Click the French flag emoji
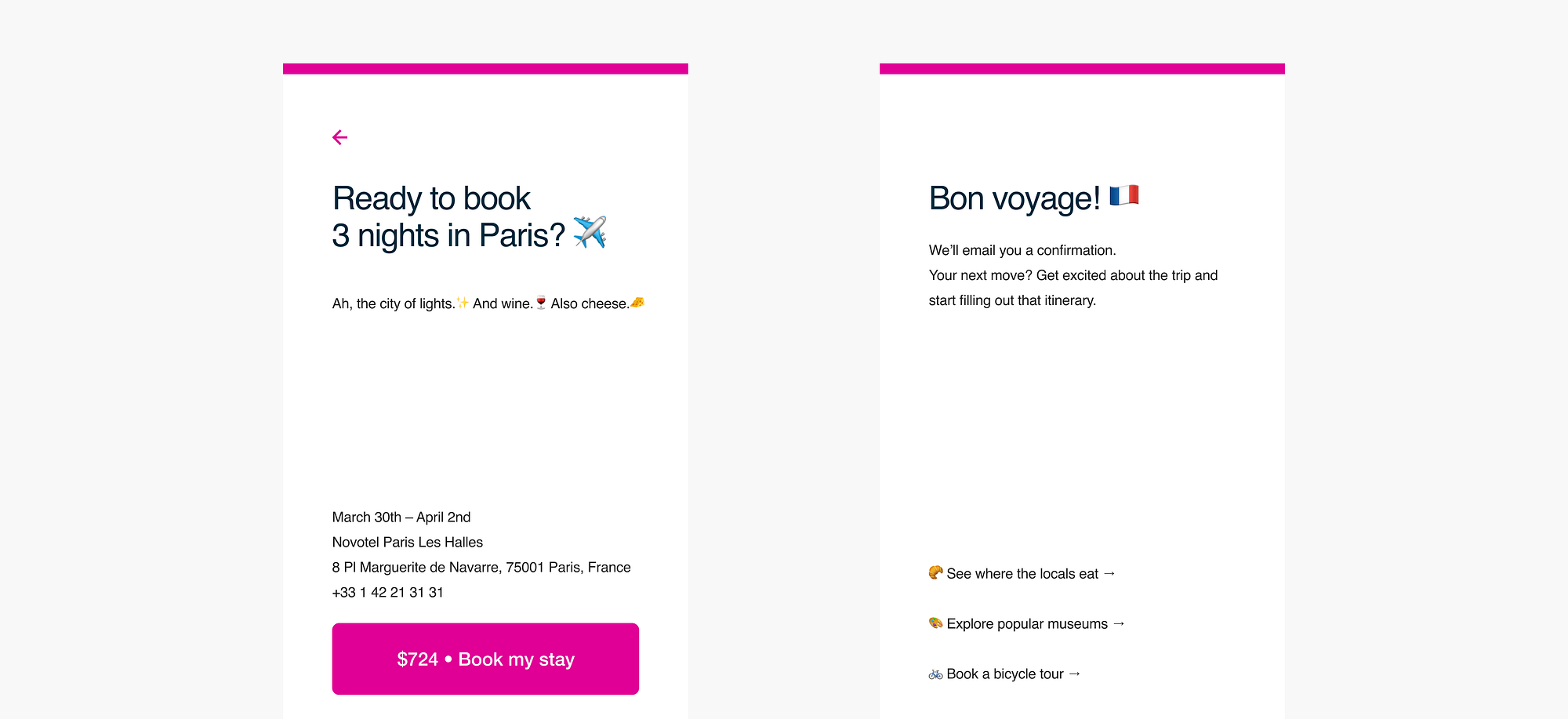 point(1124,195)
